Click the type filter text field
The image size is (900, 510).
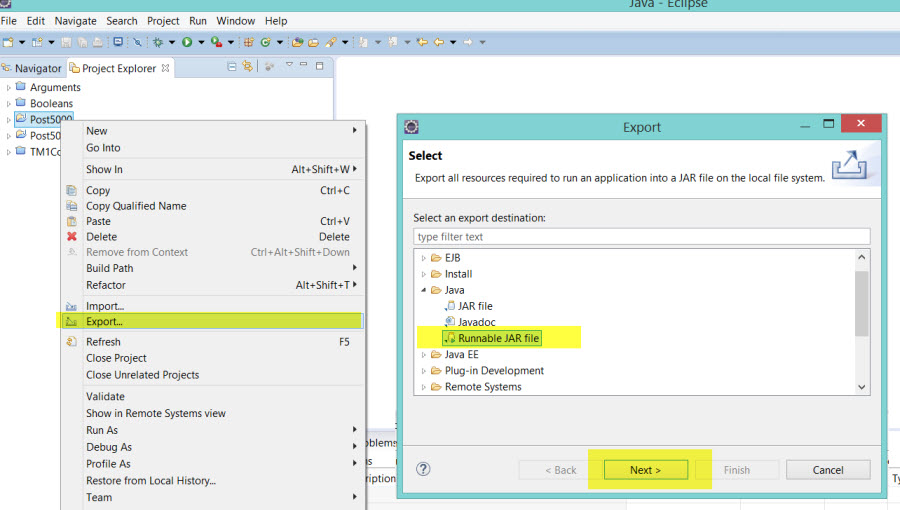642,236
